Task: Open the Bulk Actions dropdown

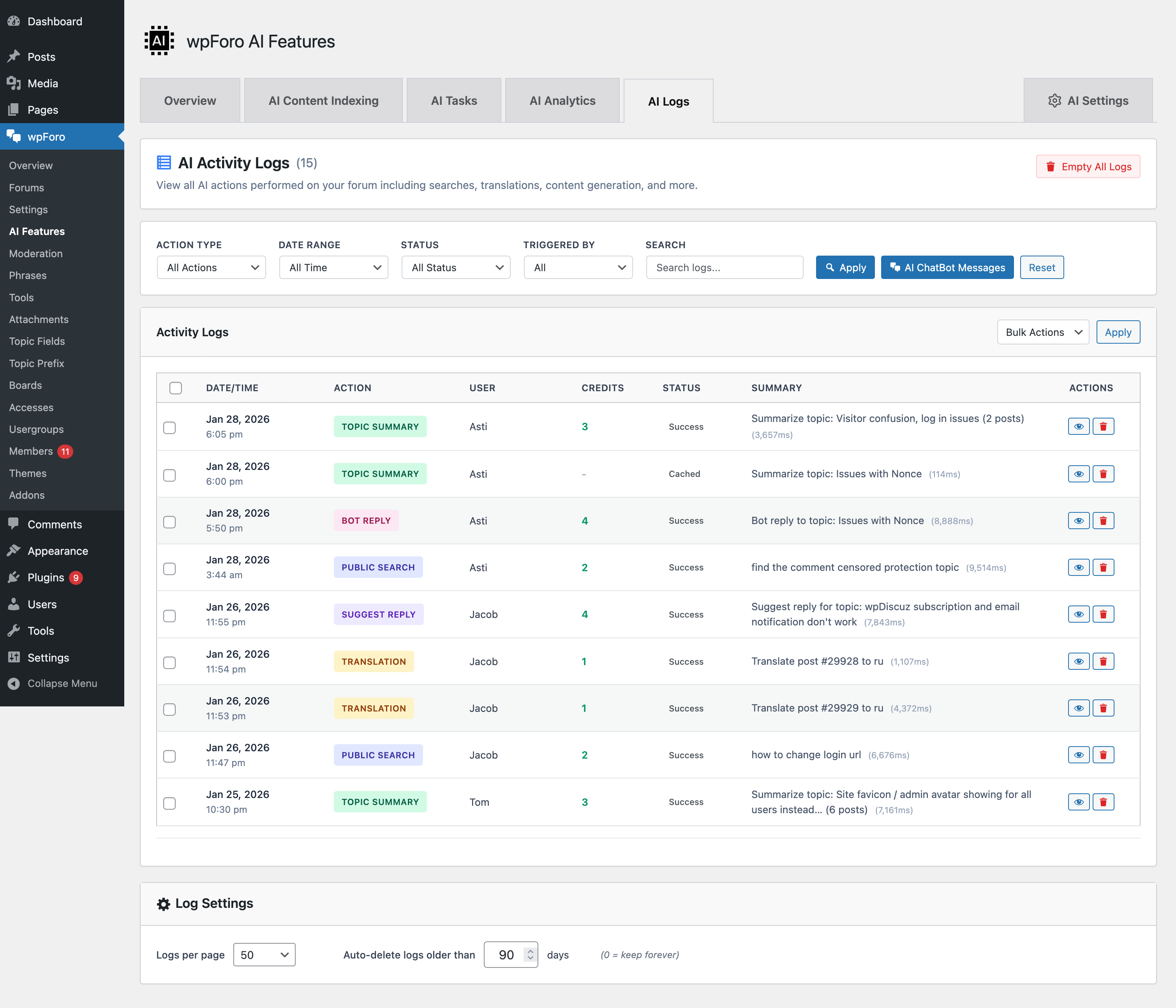Action: (1043, 332)
